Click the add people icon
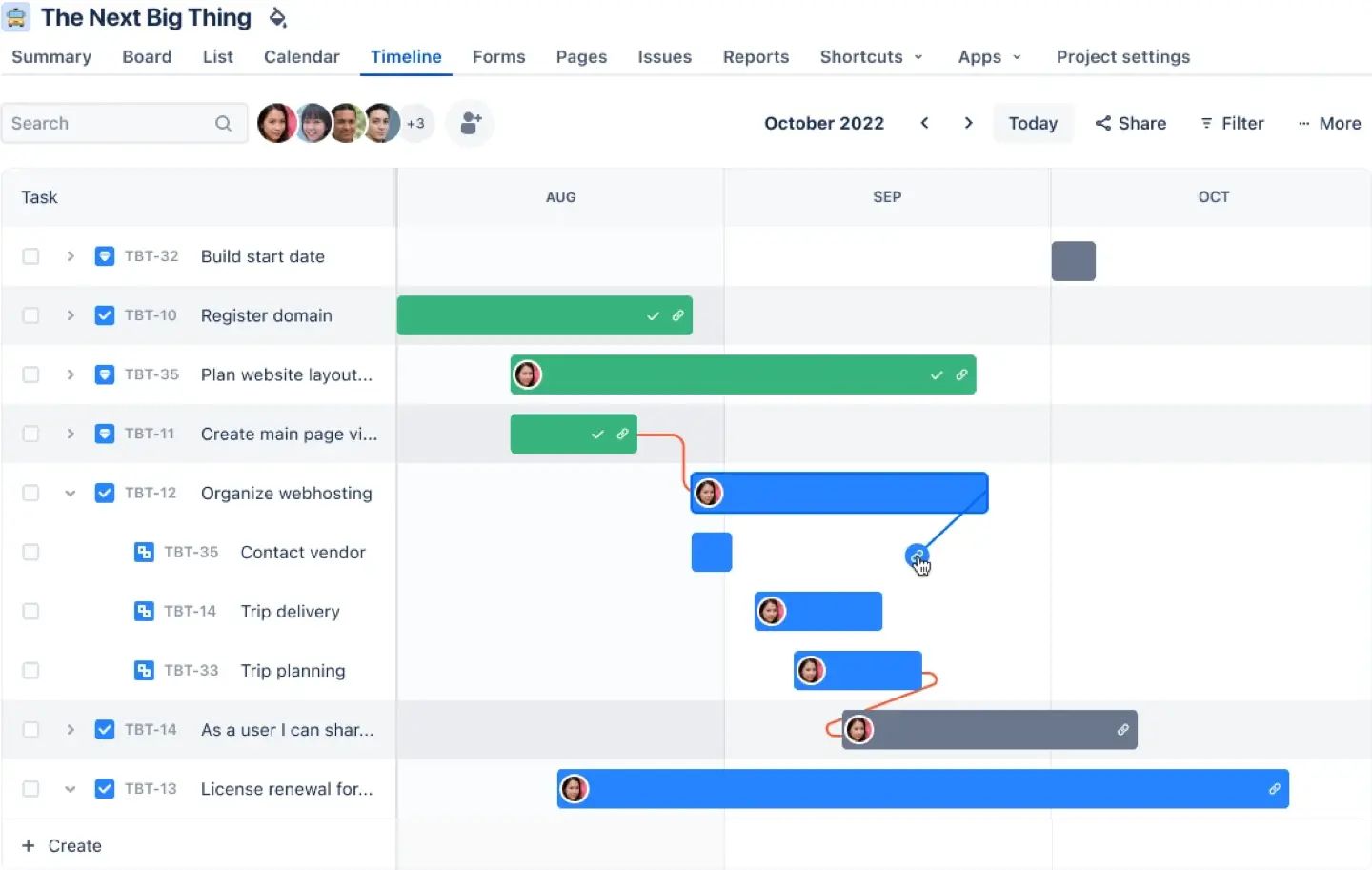The width and height of the screenshot is (1372, 870). [470, 123]
